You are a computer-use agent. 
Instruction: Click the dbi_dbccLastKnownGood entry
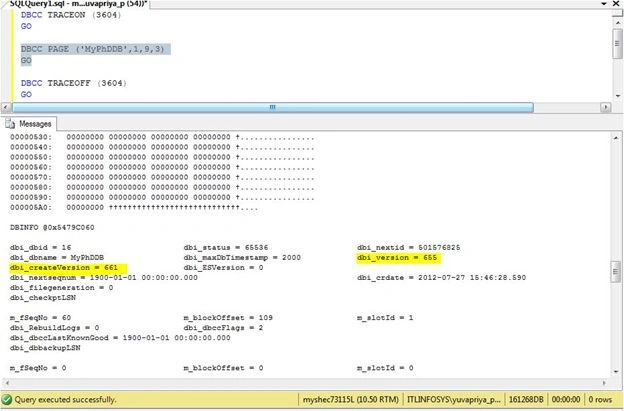[120, 338]
